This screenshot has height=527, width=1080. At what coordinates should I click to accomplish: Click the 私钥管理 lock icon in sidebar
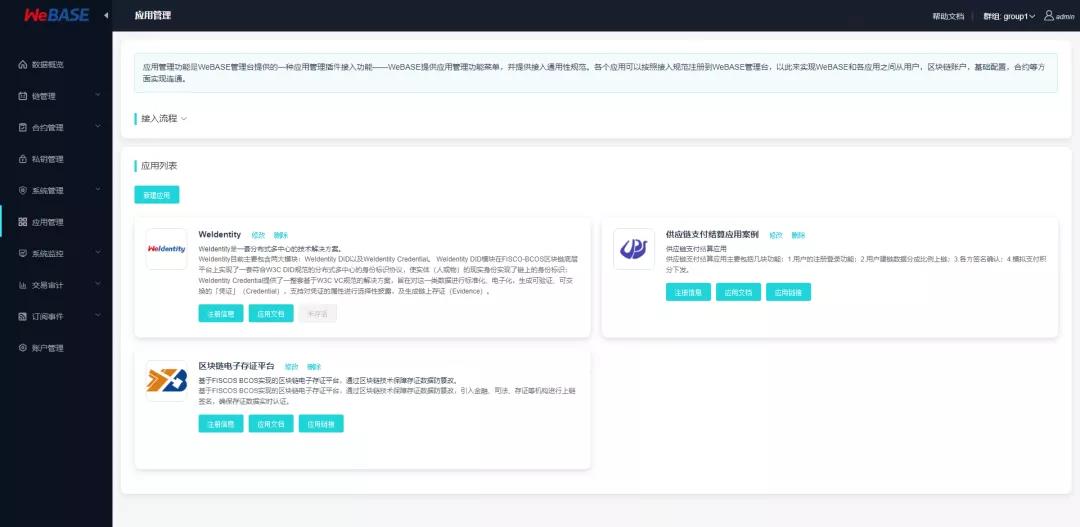[23, 159]
